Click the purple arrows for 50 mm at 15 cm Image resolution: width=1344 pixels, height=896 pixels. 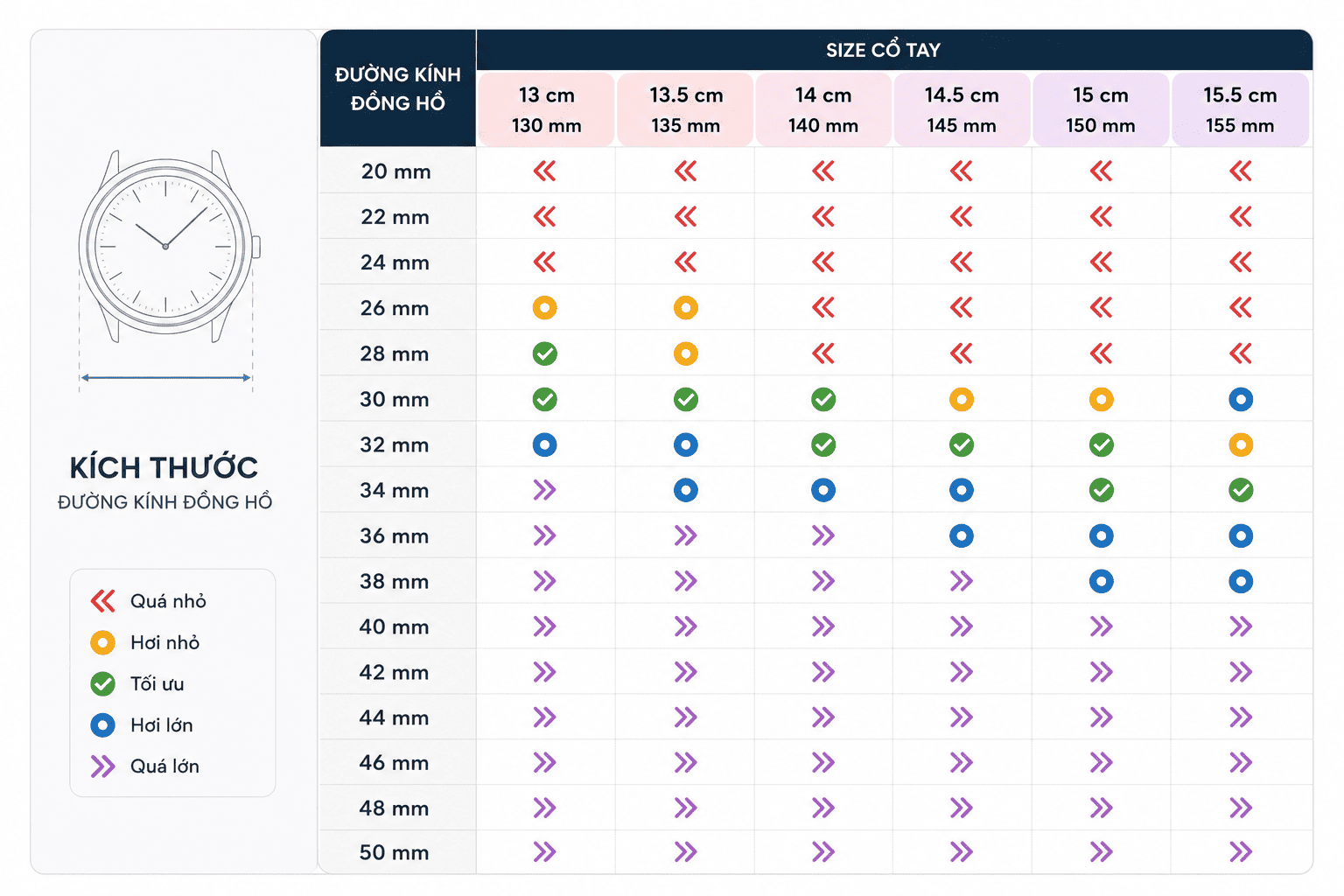tap(1101, 852)
